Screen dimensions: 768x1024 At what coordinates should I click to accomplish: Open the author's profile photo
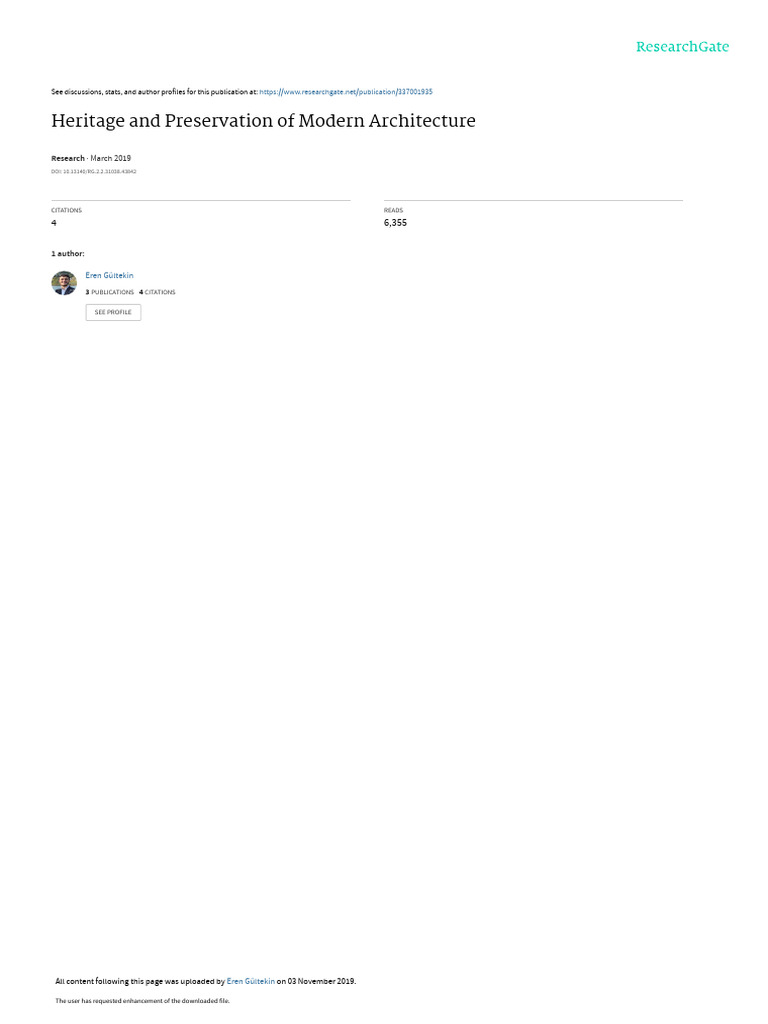tap(64, 283)
